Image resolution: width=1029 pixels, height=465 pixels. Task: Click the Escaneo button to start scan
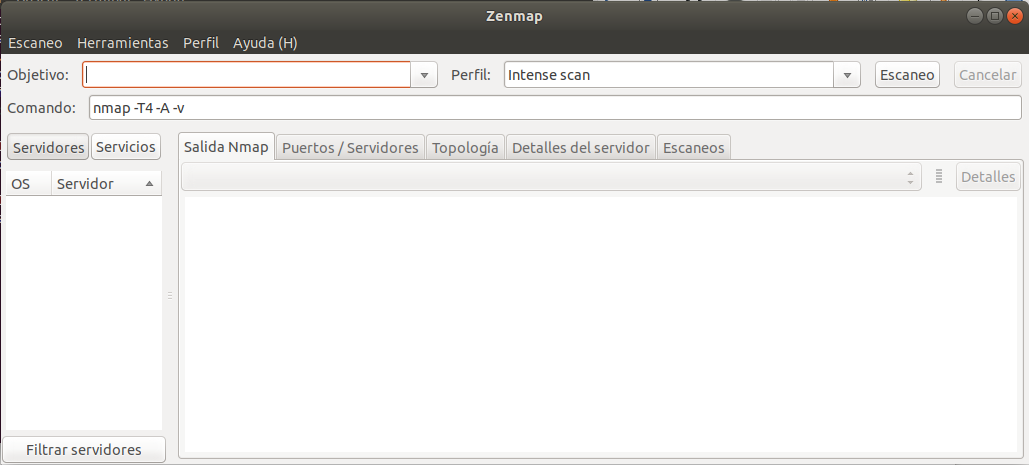[907, 75]
